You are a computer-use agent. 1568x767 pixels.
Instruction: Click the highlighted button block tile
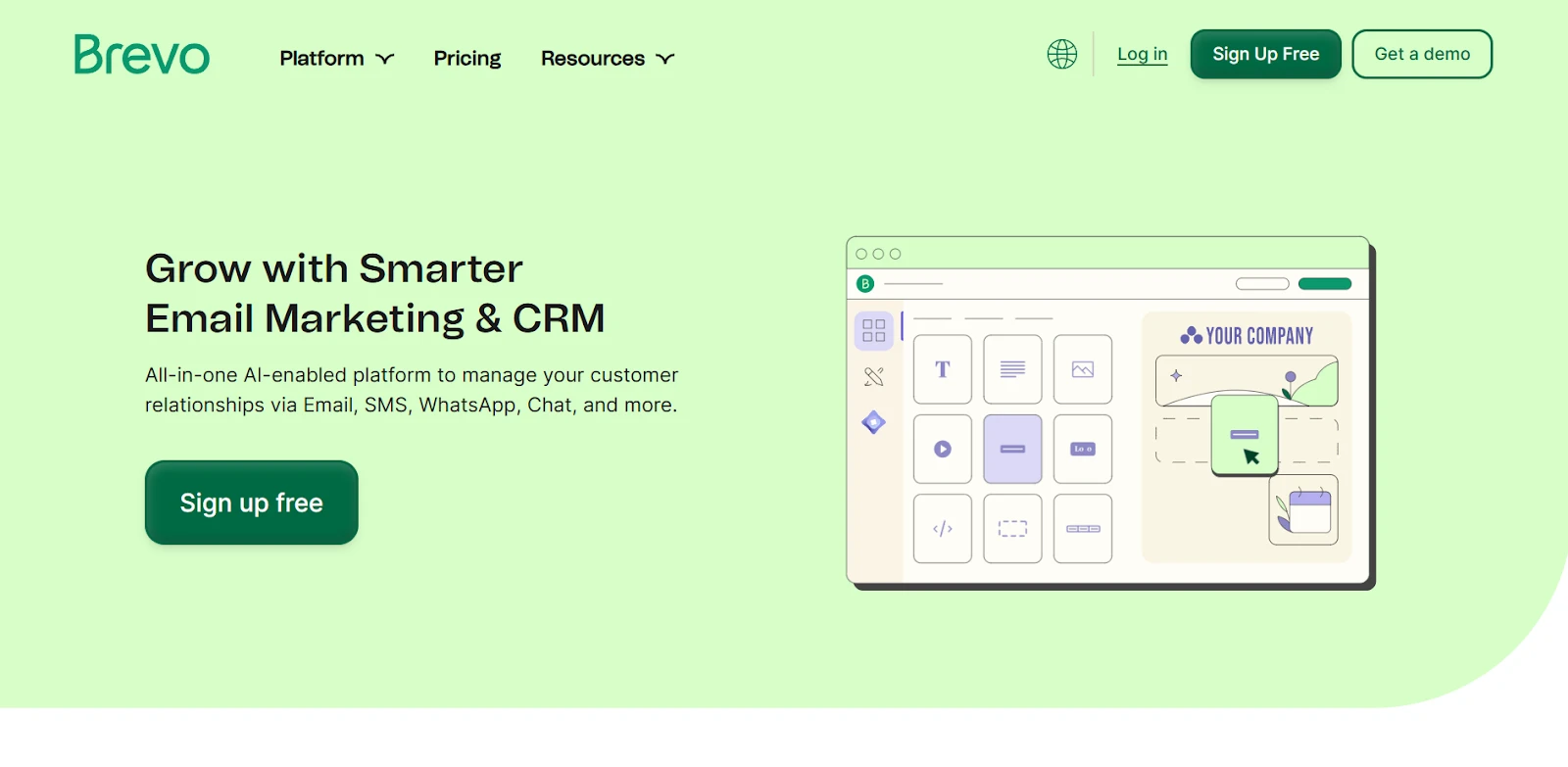tap(1012, 449)
